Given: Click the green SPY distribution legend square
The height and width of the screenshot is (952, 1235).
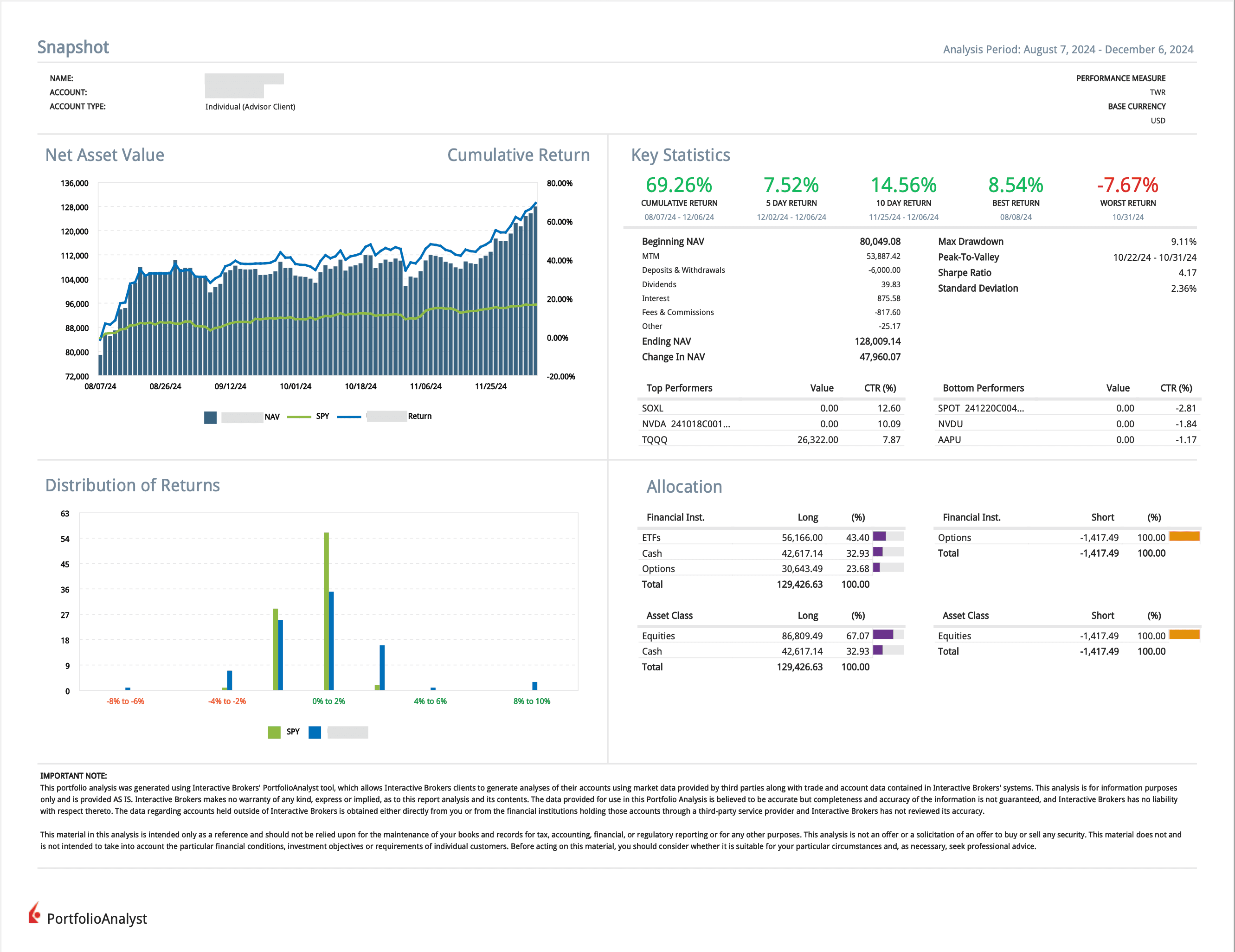Looking at the screenshot, I should pyautogui.click(x=274, y=732).
